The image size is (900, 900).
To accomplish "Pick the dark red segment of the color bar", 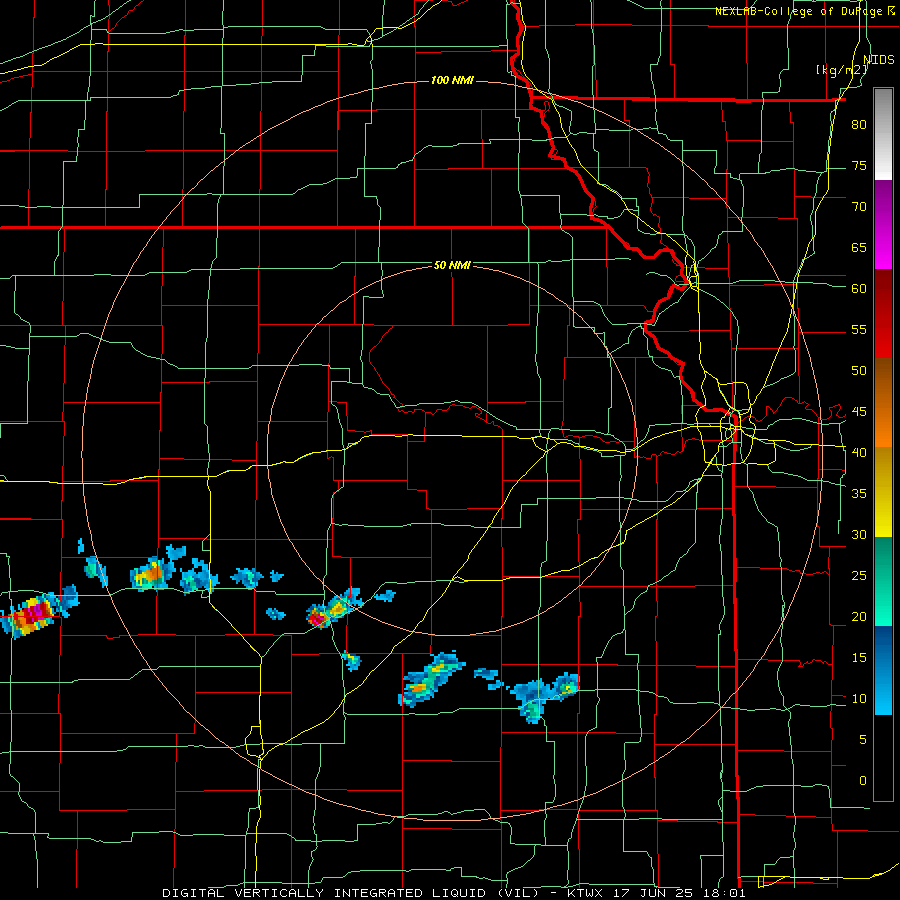I will click(x=883, y=314).
